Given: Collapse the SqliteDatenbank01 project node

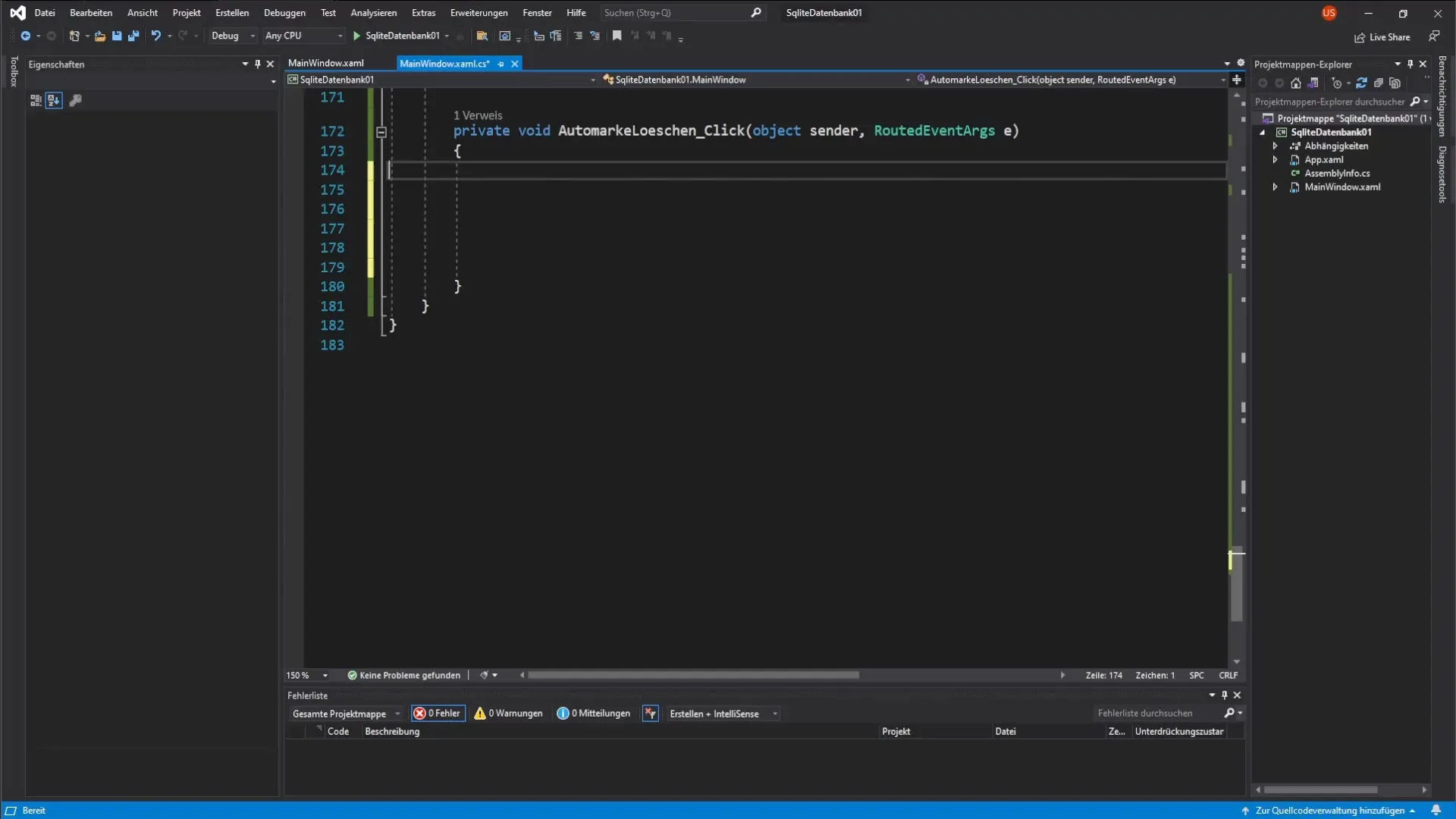Looking at the screenshot, I should (1263, 133).
